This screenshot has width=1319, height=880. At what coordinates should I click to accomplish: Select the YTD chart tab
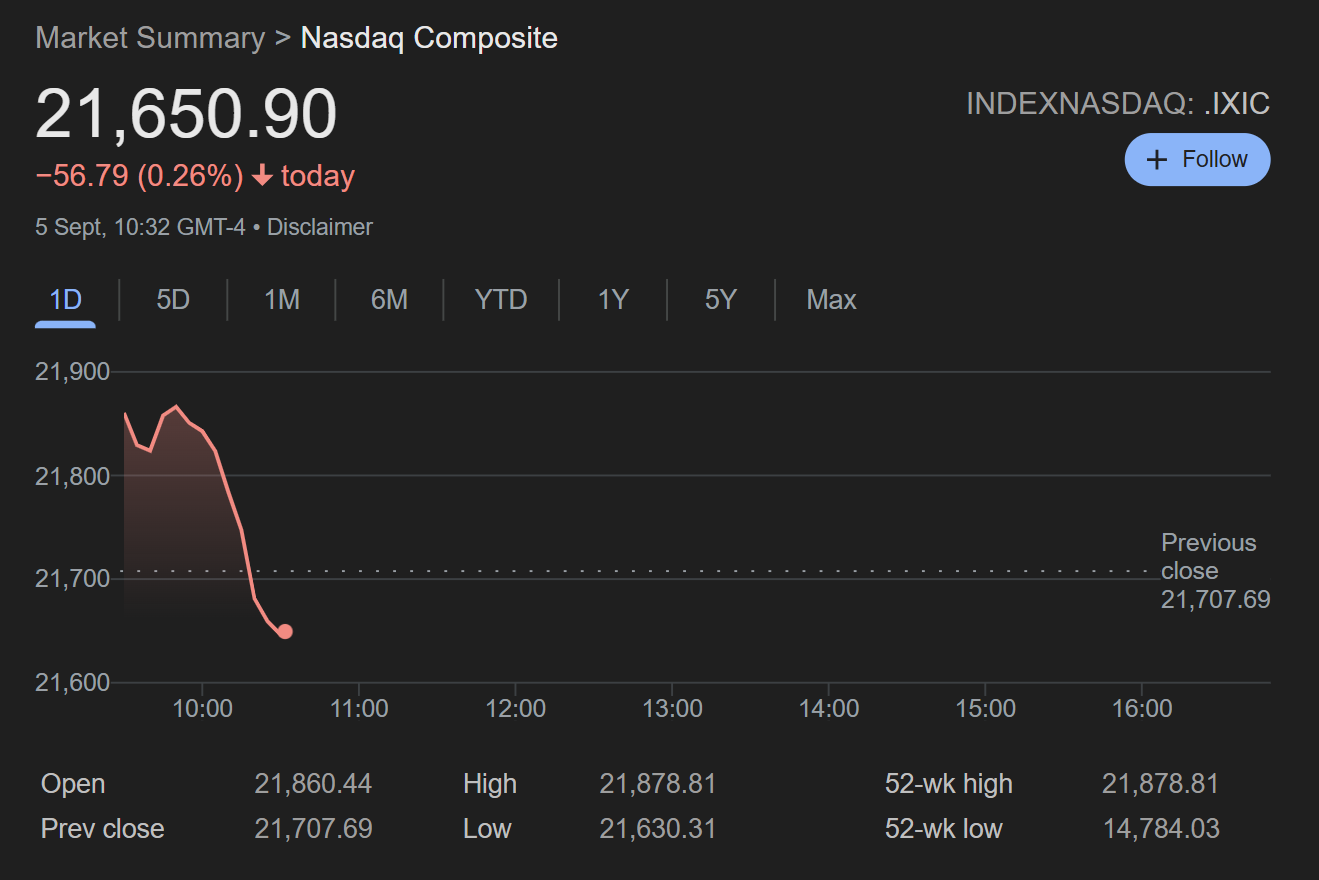(501, 300)
